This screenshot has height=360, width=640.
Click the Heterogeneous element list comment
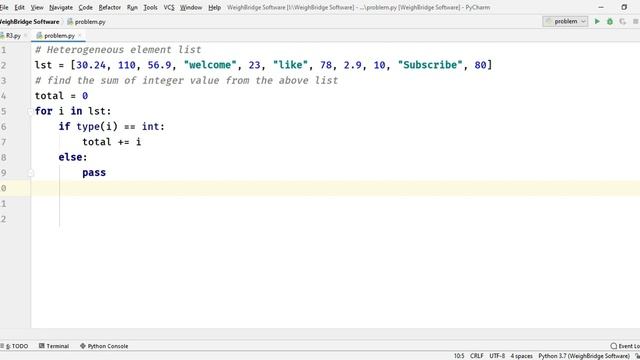118,50
